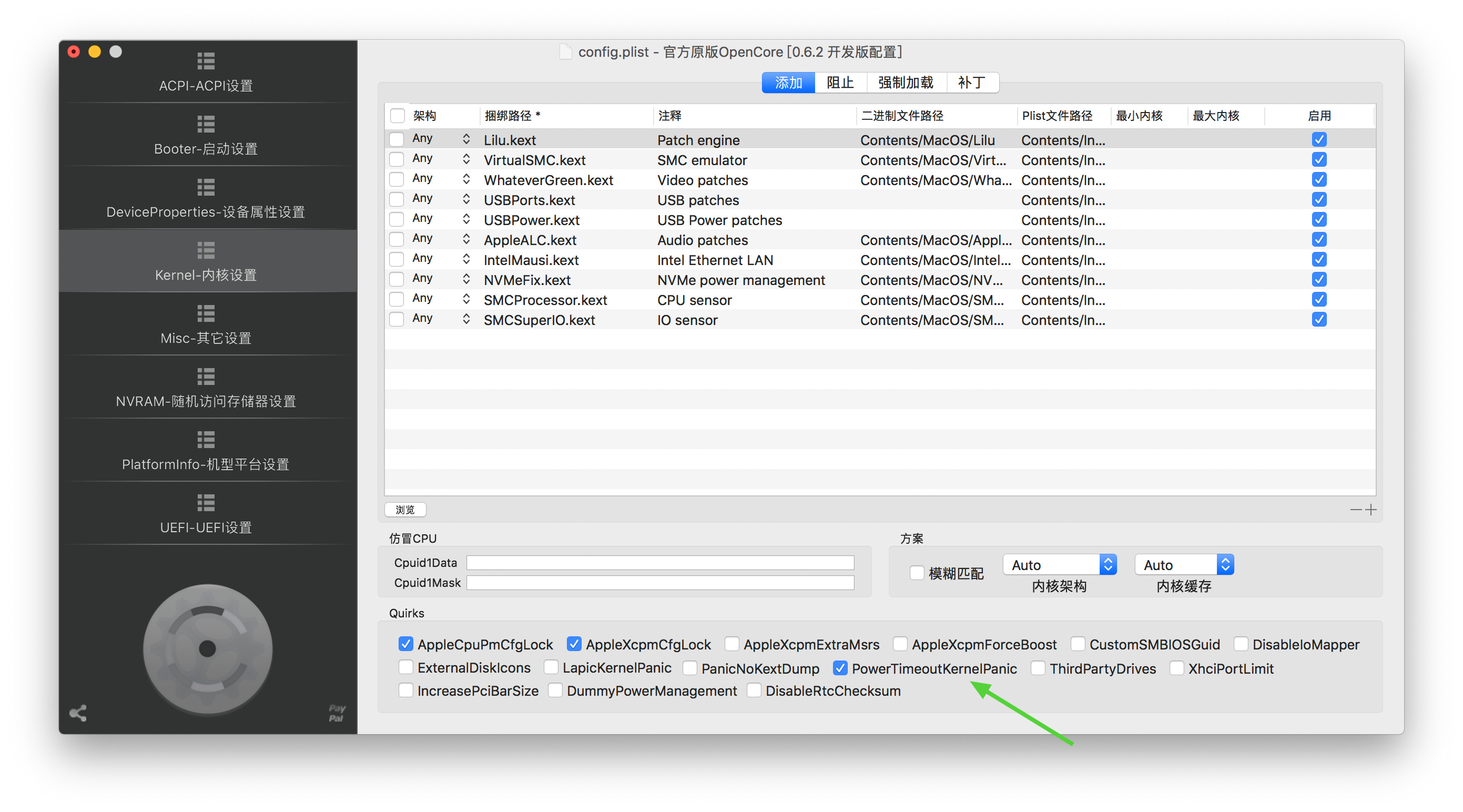1463x812 pixels.
Task: Sort by 捆绑路径 column header
Action: click(566, 116)
